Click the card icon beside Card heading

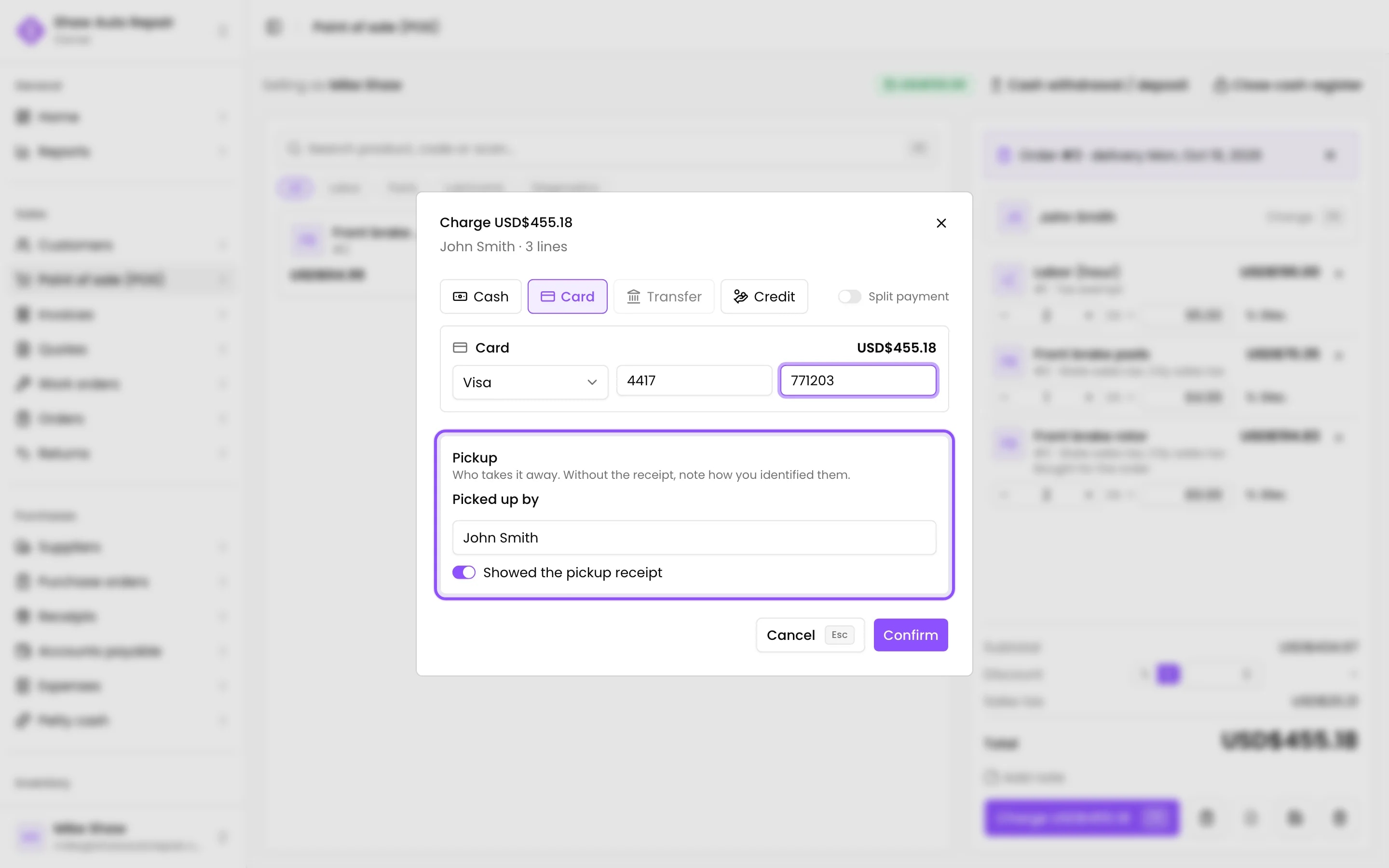(460, 347)
